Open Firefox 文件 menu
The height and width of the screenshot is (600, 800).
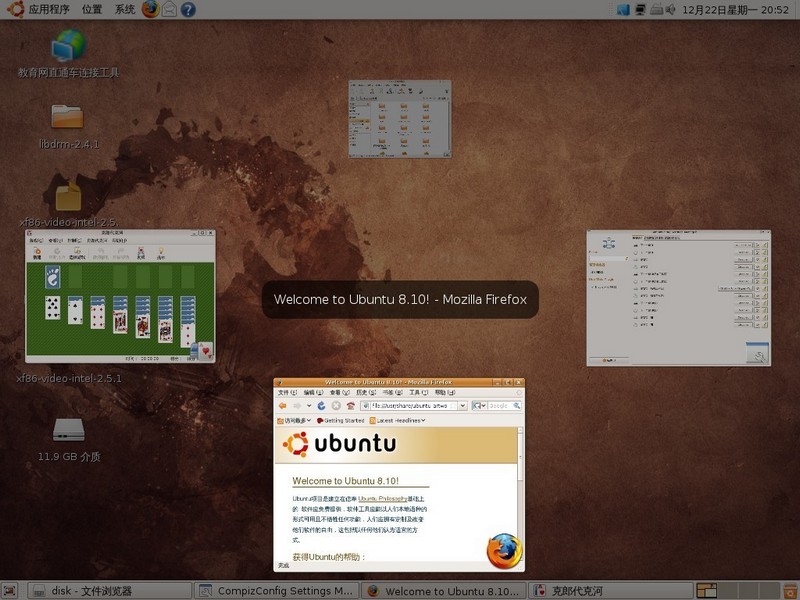tap(287, 392)
